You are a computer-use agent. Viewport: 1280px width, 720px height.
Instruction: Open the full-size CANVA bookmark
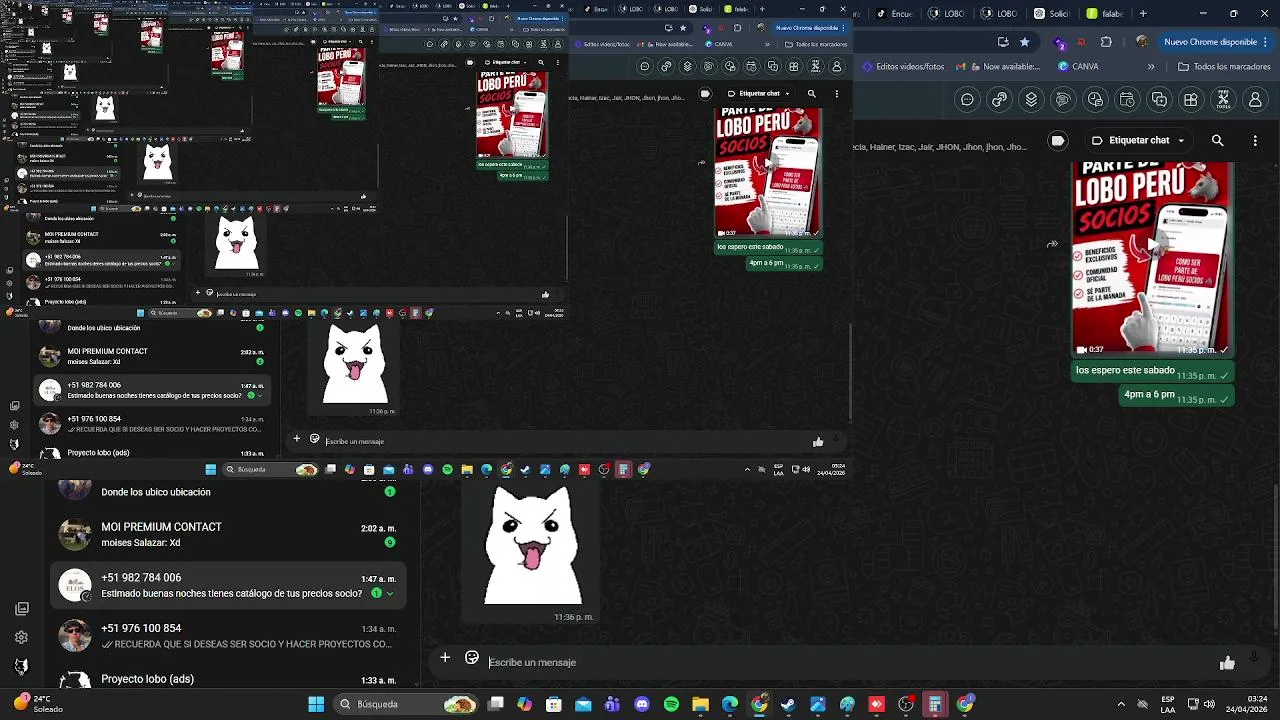1077,67
